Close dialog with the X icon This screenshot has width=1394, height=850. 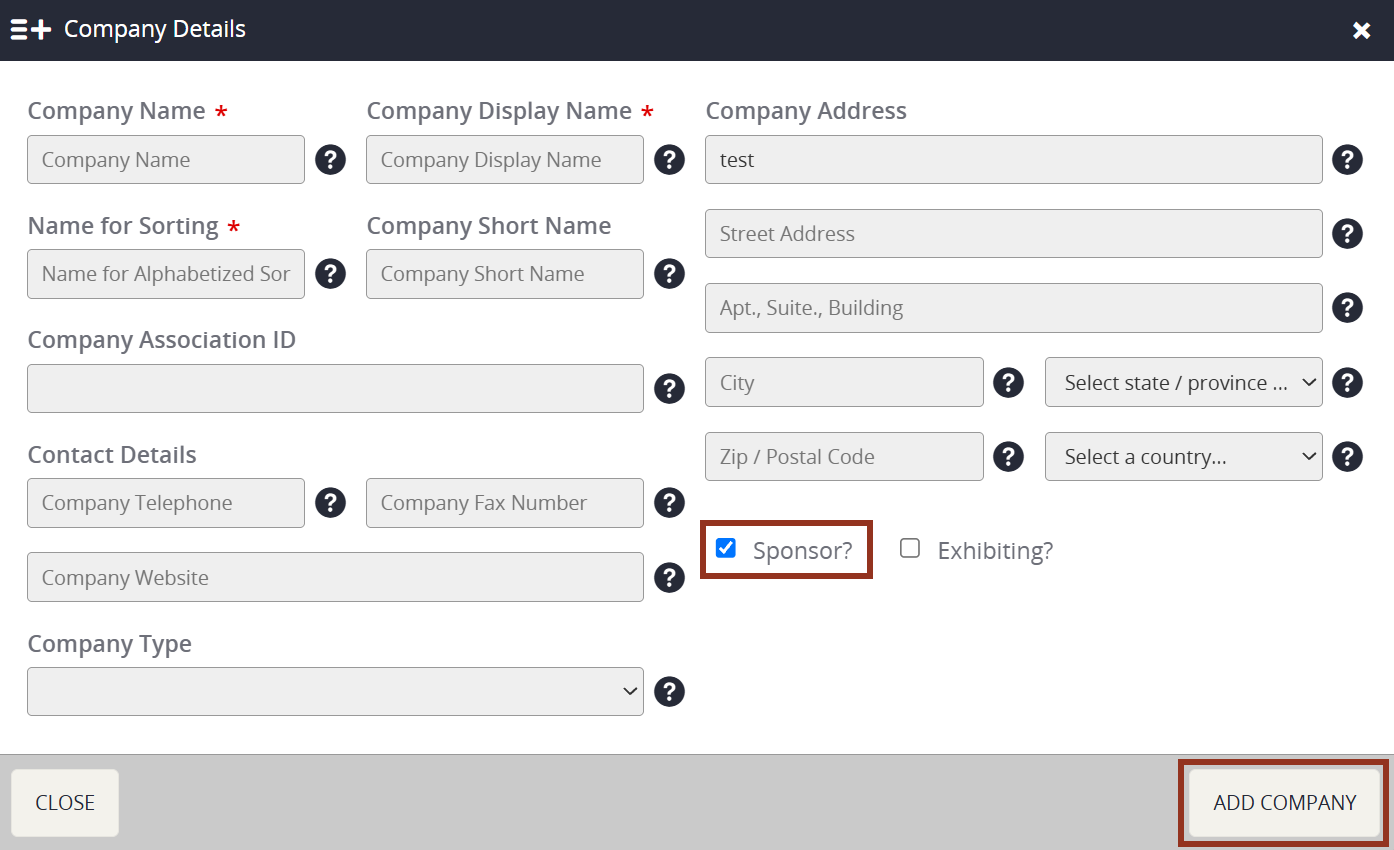pyautogui.click(x=1361, y=30)
